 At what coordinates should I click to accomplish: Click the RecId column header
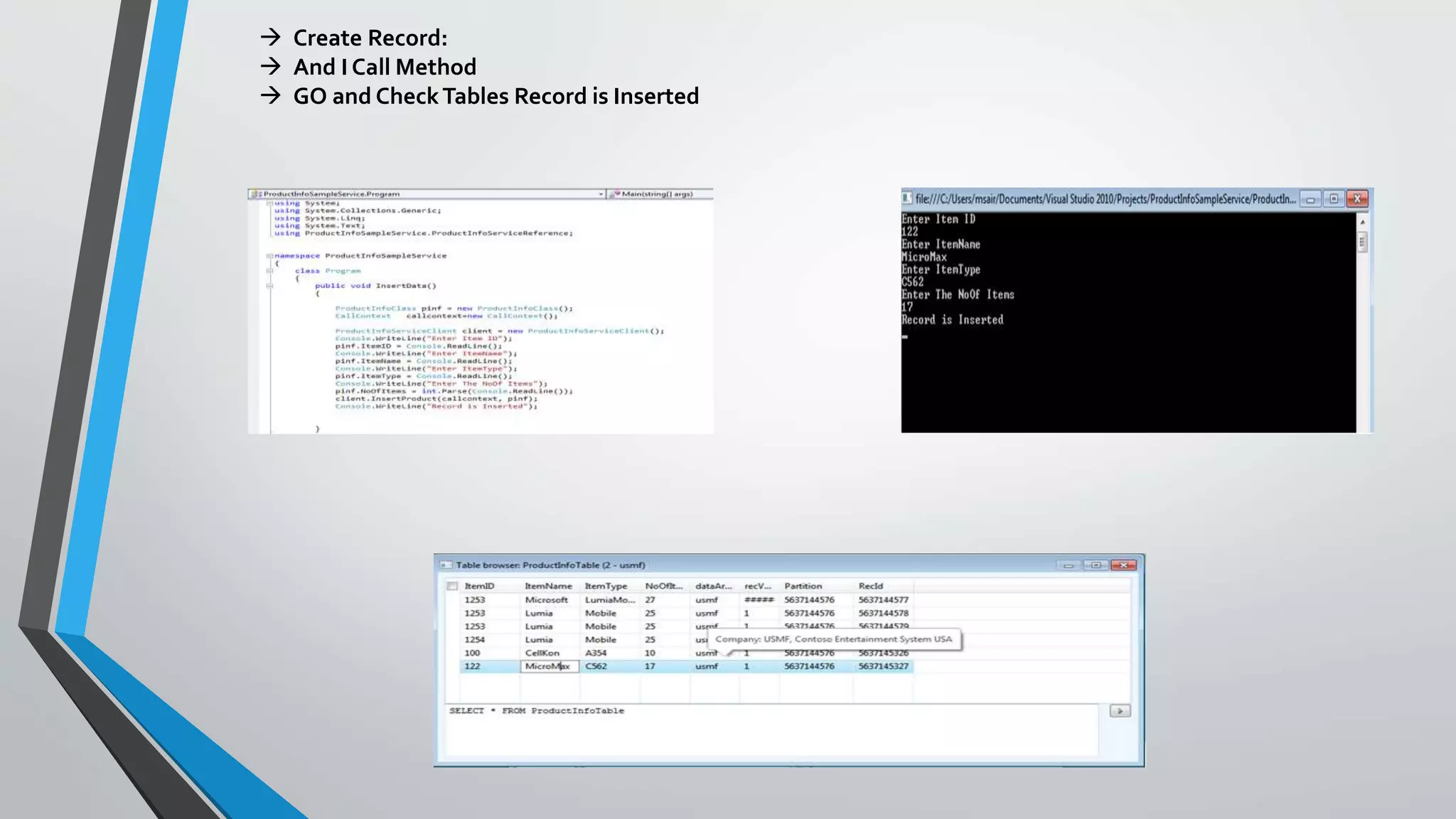point(884,587)
